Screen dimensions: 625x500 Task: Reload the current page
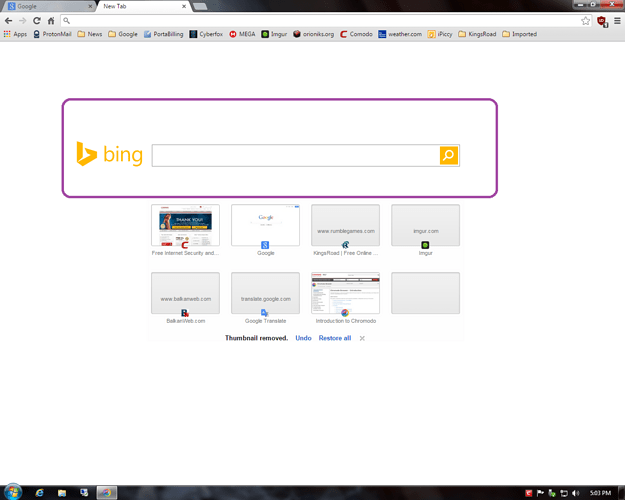click(x=37, y=21)
